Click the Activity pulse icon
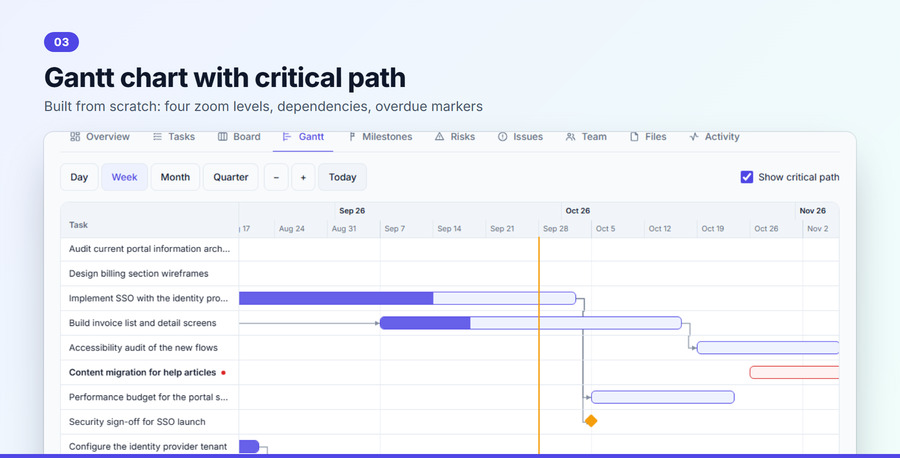 (694, 137)
